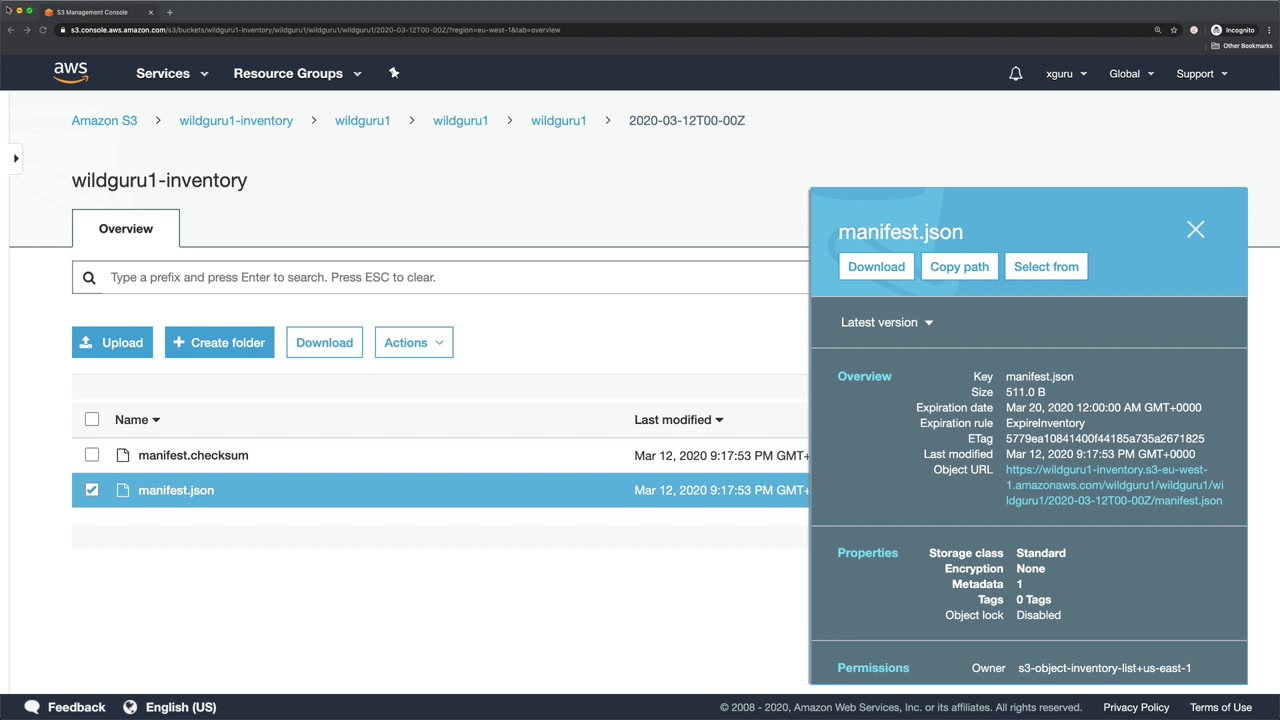
Task: Open the Properties section in the details panel
Action: tap(867, 553)
